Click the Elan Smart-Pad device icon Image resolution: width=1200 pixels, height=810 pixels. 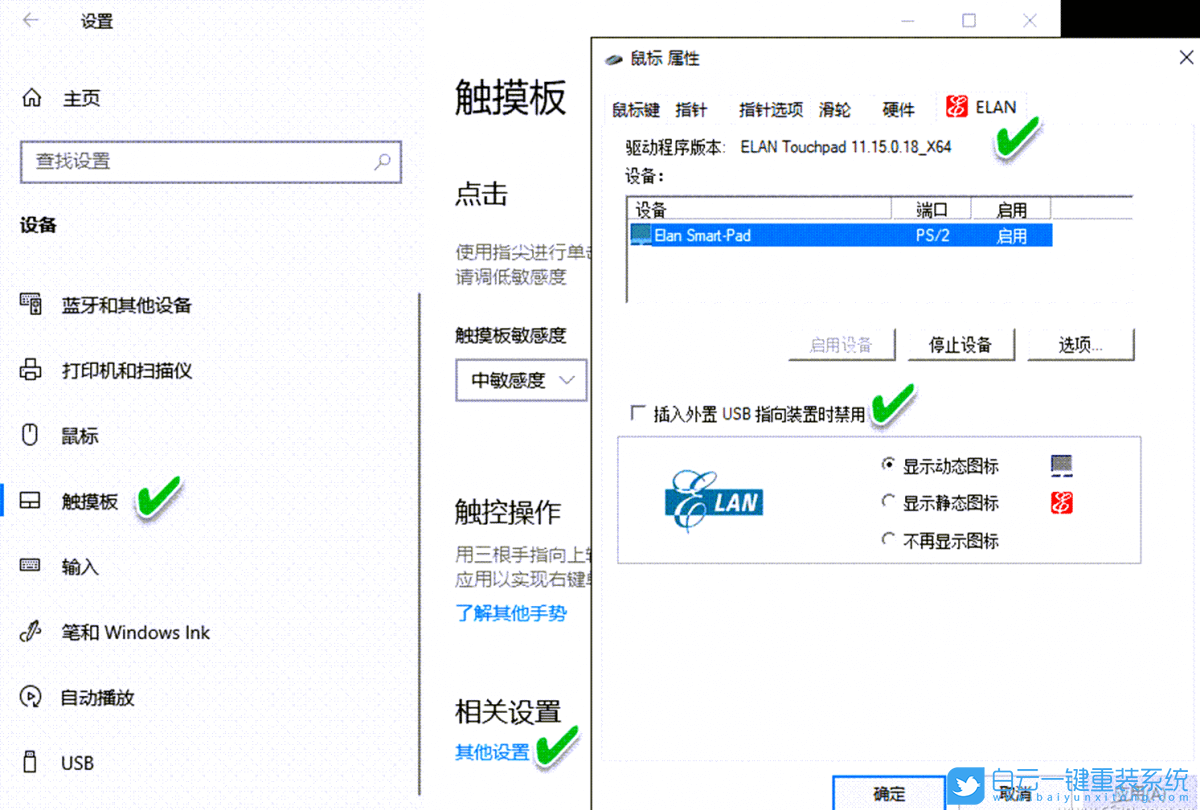point(640,235)
